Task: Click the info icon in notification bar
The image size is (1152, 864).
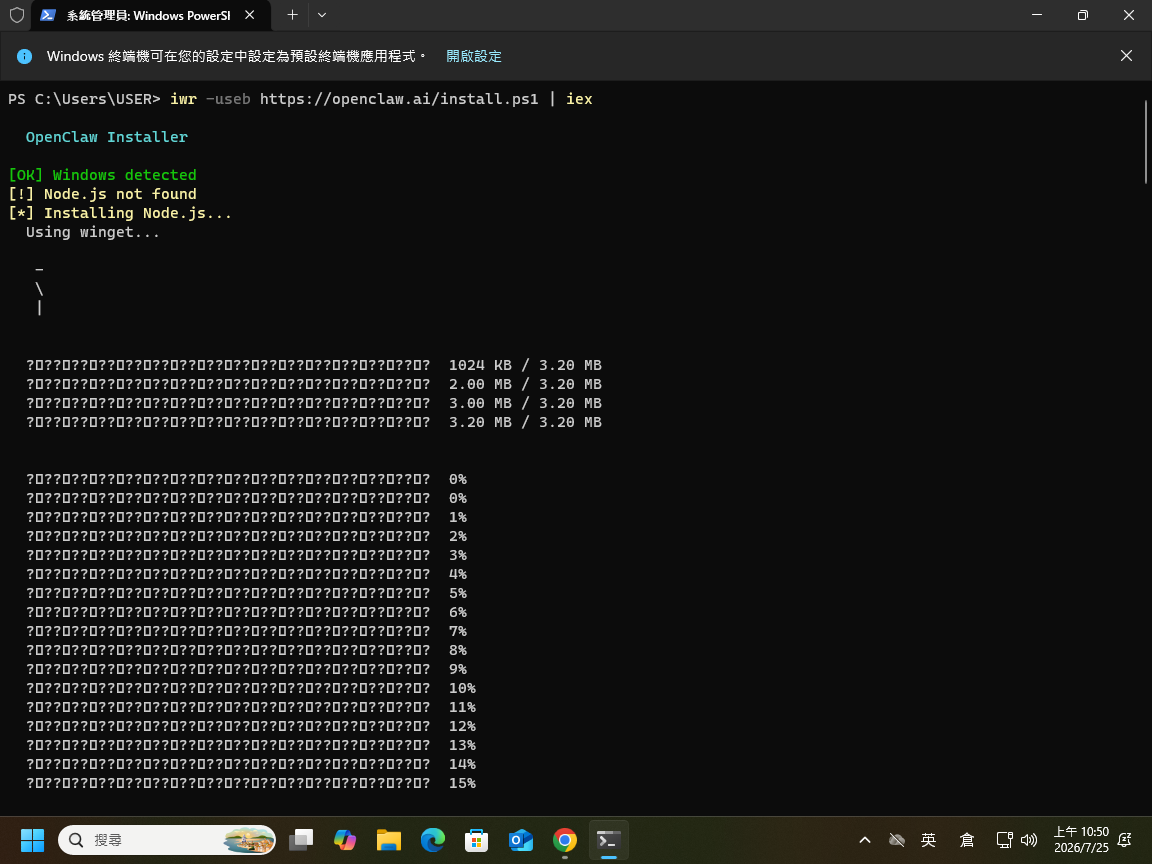Action: [x=24, y=56]
